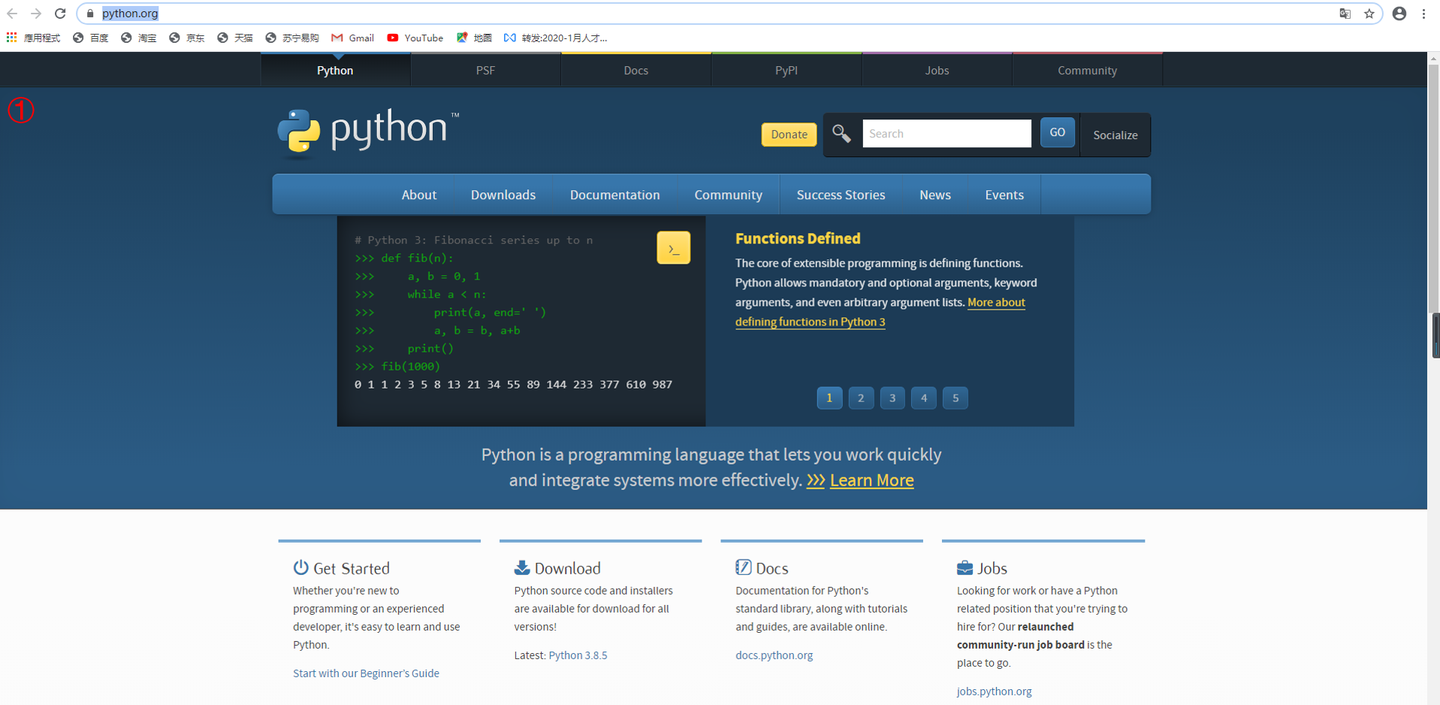
Task: Open the 天猫 bookmark
Action: click(x=235, y=38)
